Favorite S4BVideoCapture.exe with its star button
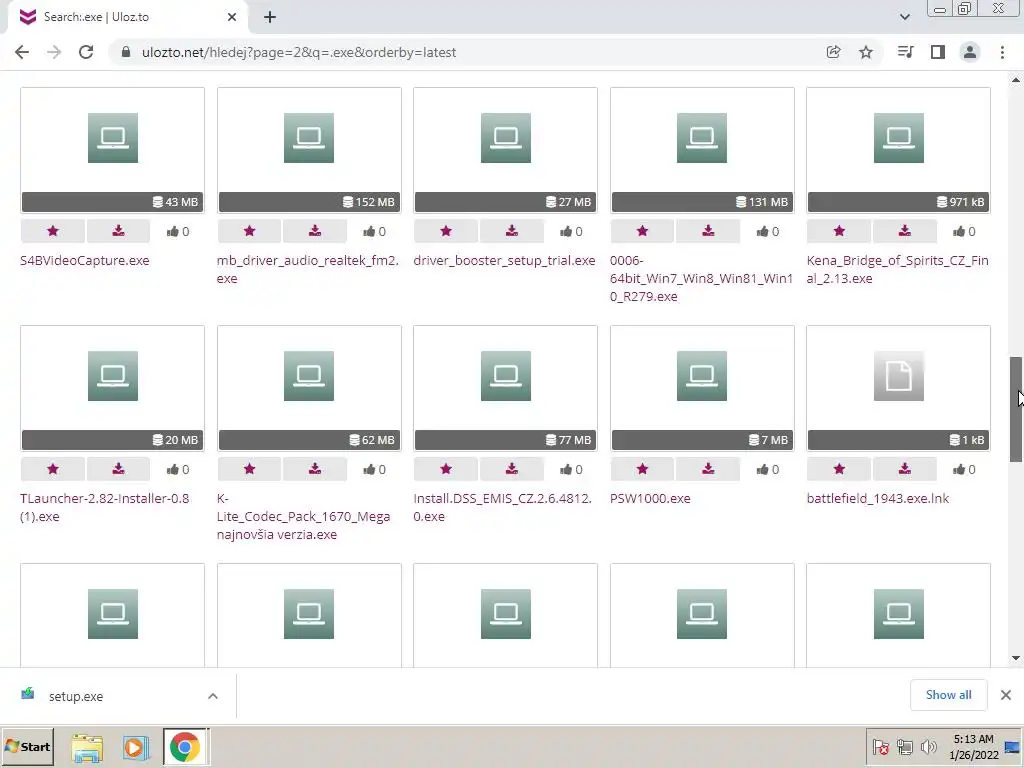This screenshot has height=768, width=1024. point(53,231)
